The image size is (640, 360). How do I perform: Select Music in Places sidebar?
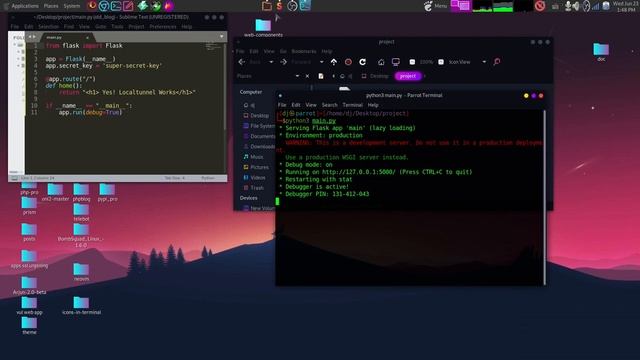pos(253,157)
